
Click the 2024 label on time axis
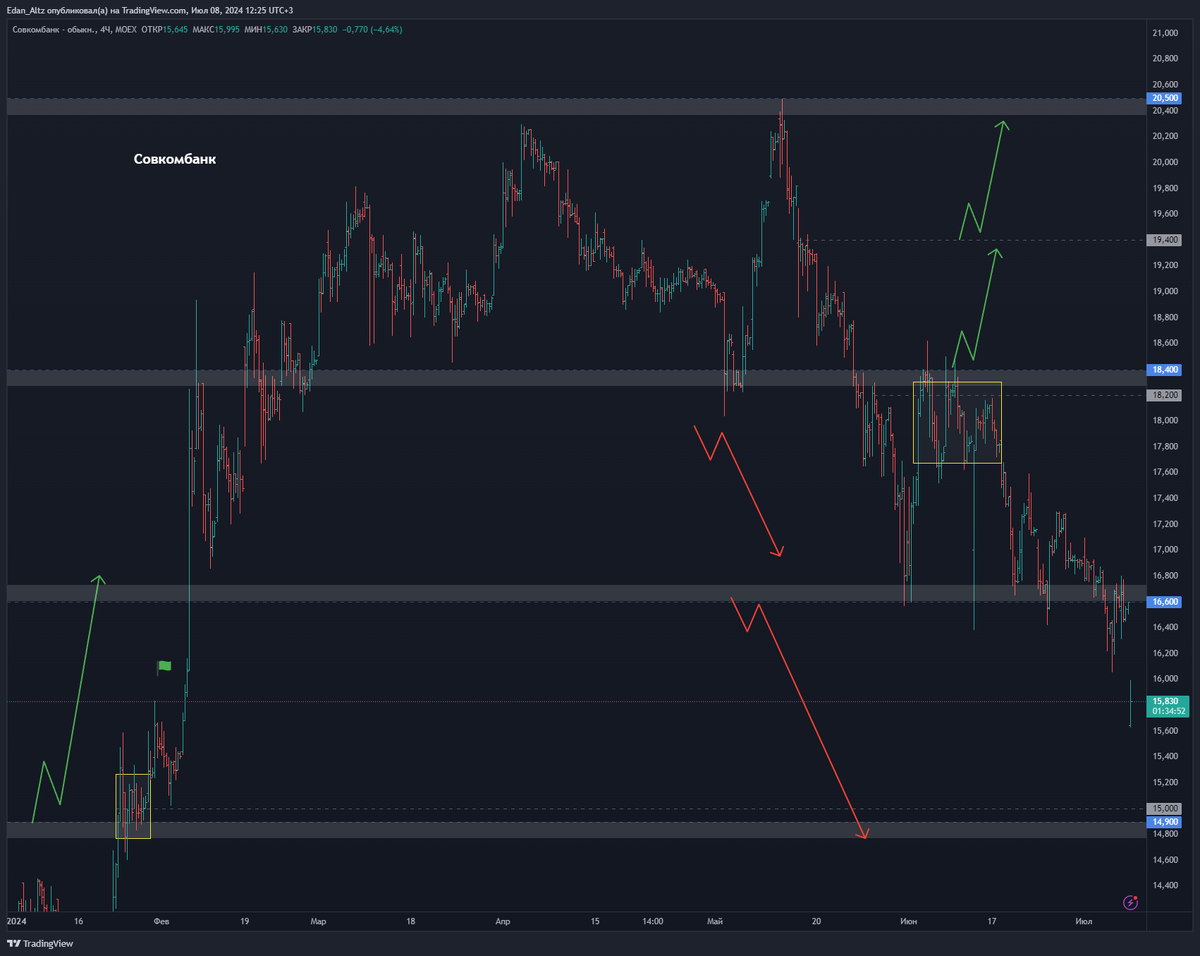click(x=17, y=920)
